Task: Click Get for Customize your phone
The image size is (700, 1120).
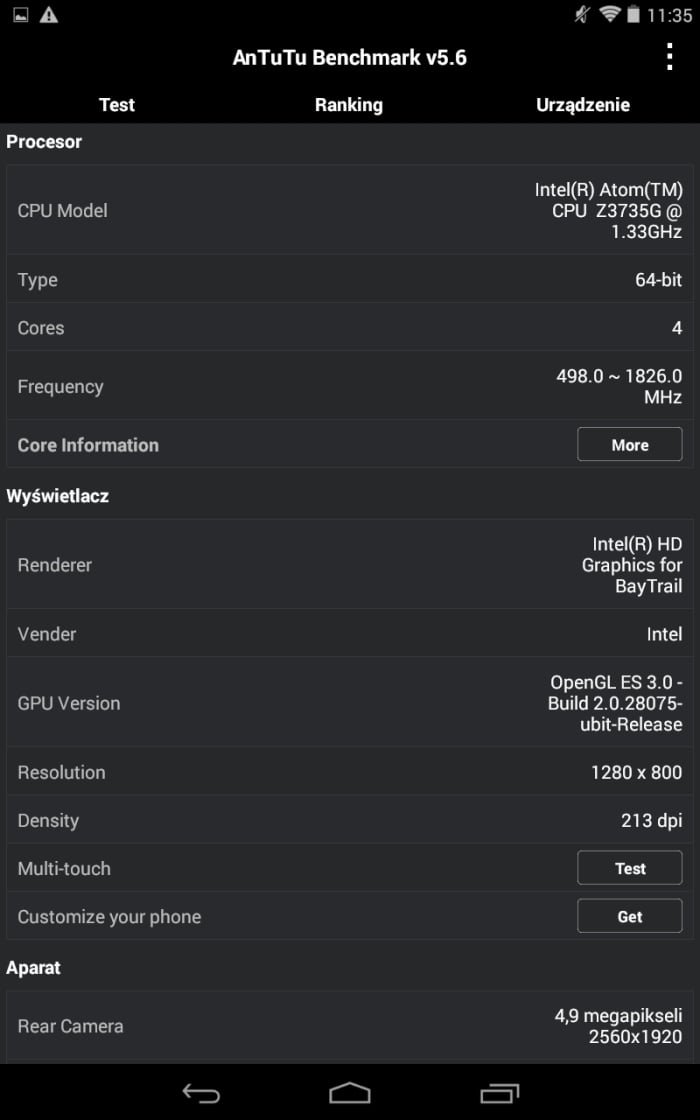Action: click(629, 916)
